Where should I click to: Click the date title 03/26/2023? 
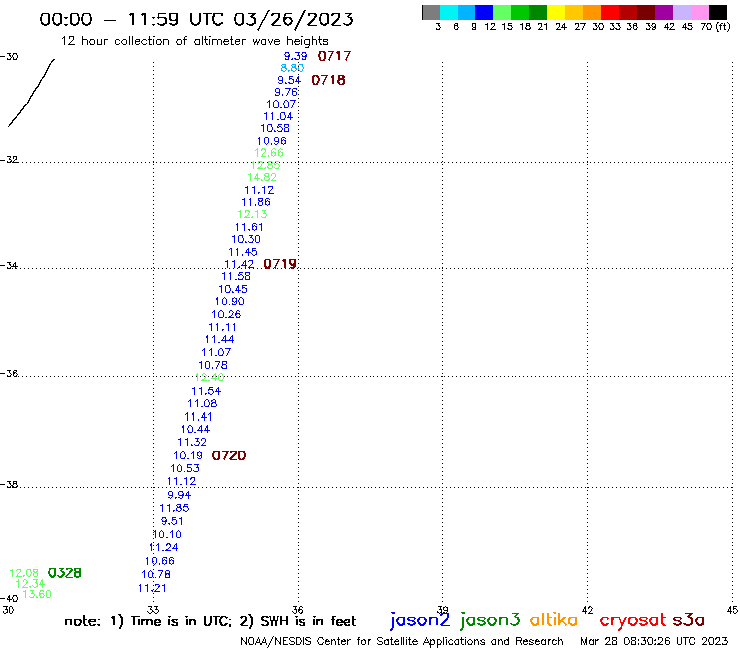click(x=293, y=19)
